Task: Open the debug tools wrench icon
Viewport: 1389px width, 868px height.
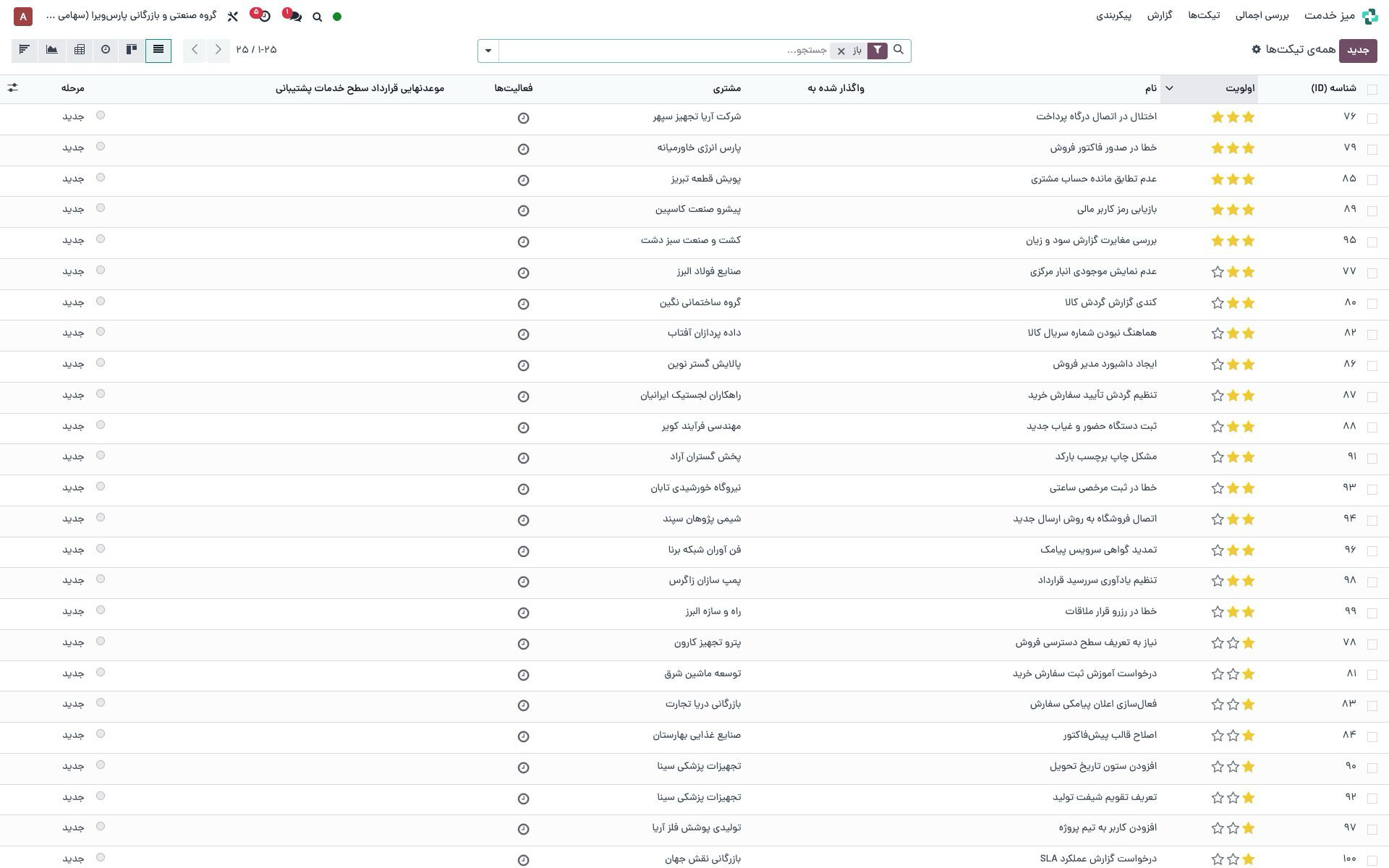Action: 232,16
